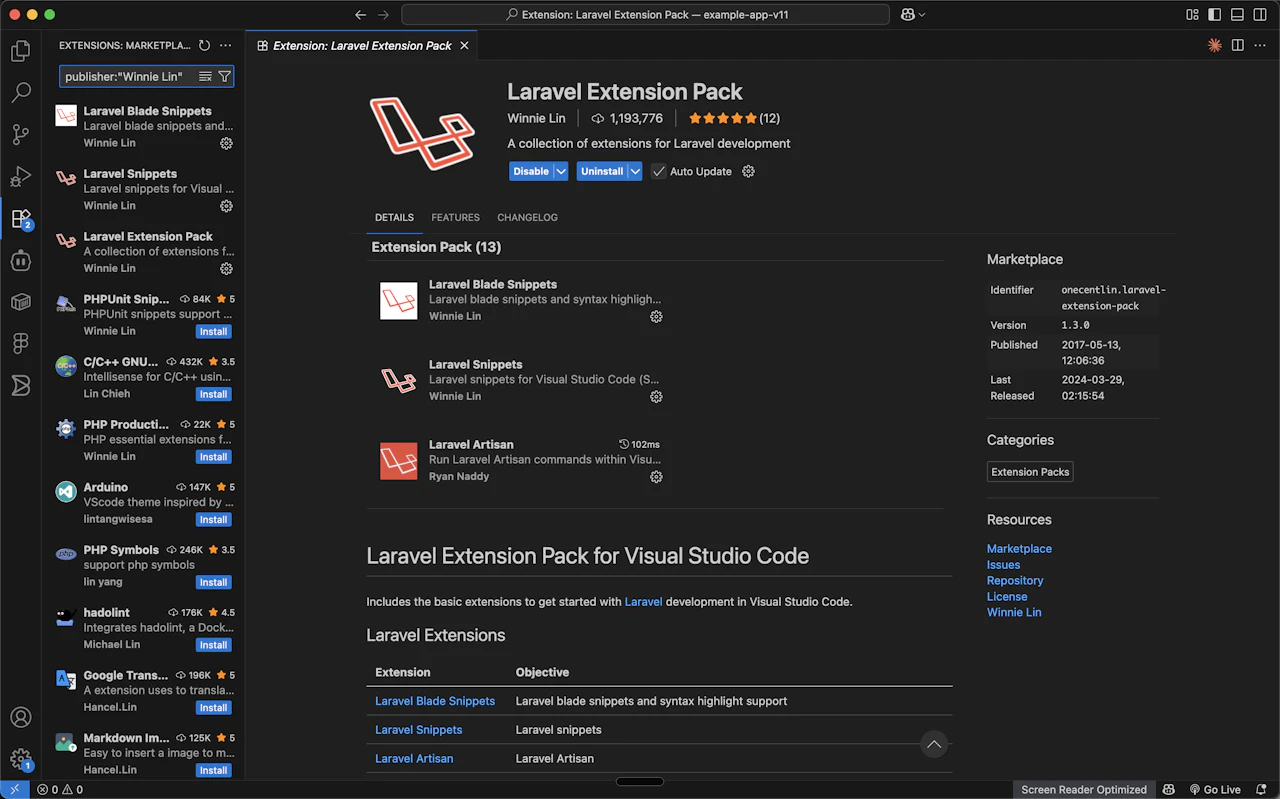1280x799 pixels.
Task: Open the Winnie Lin link under Resources
Action: pos(1014,613)
